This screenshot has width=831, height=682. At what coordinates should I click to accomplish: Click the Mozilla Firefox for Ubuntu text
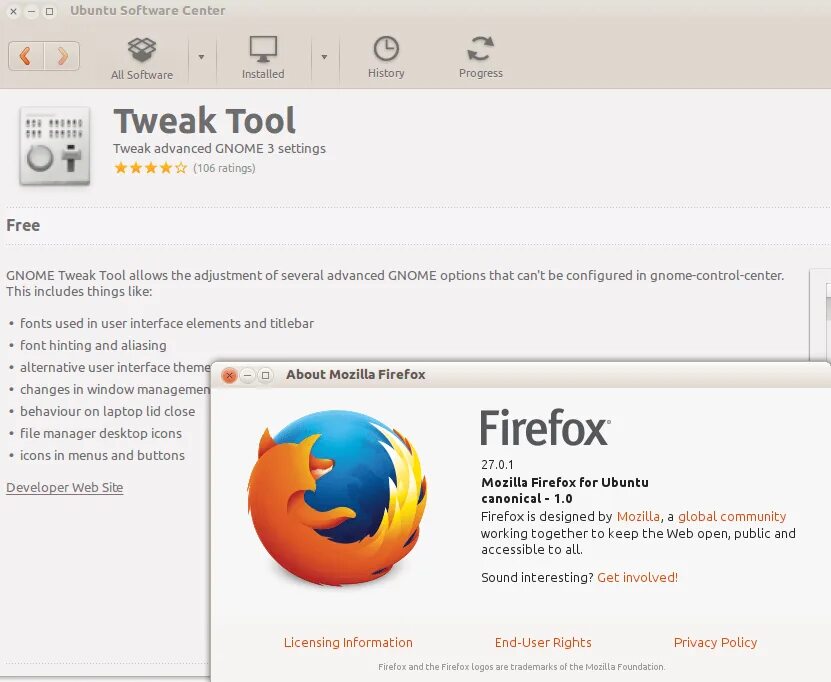[565, 483]
